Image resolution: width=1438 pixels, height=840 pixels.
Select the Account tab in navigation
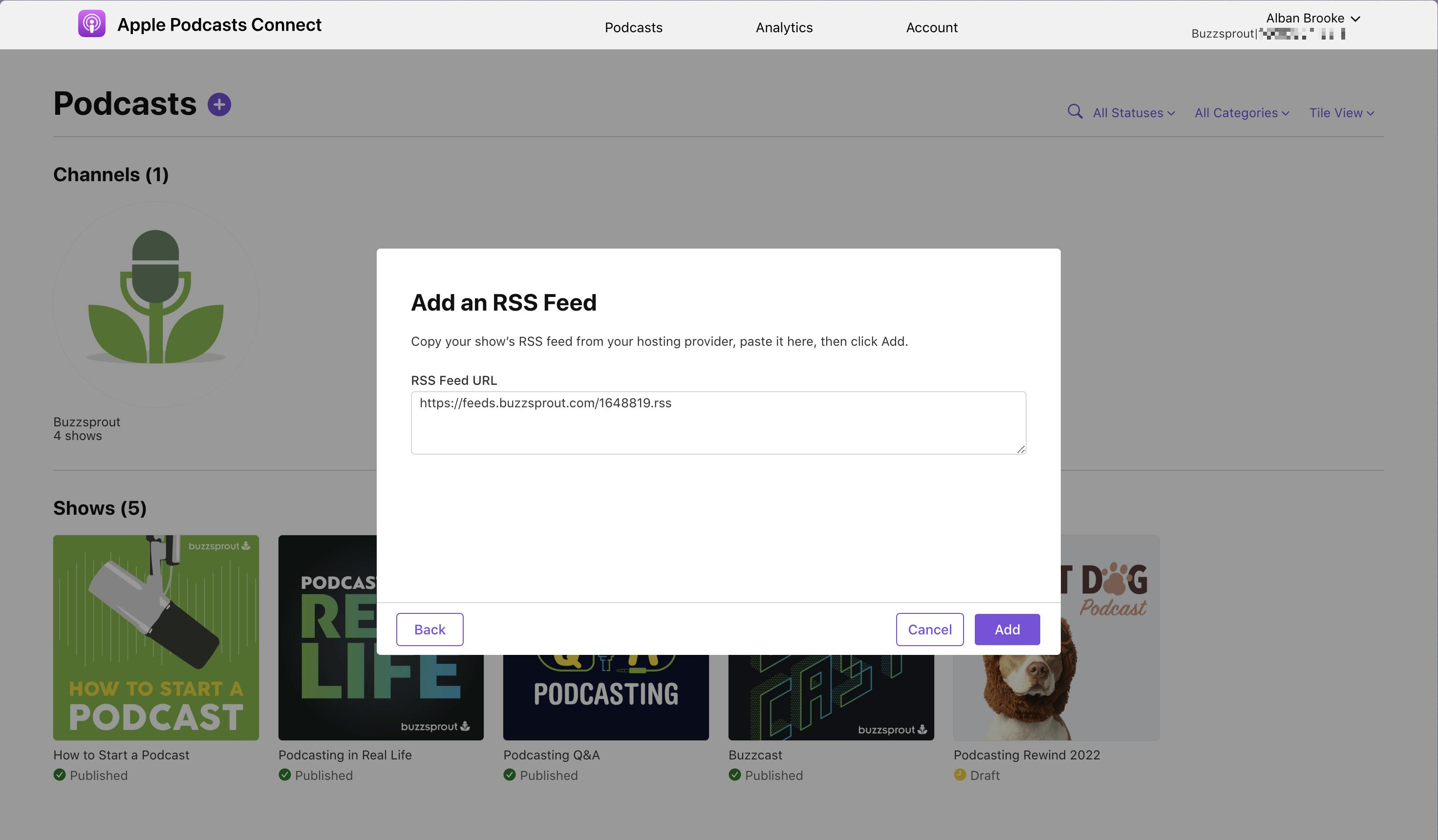click(932, 26)
